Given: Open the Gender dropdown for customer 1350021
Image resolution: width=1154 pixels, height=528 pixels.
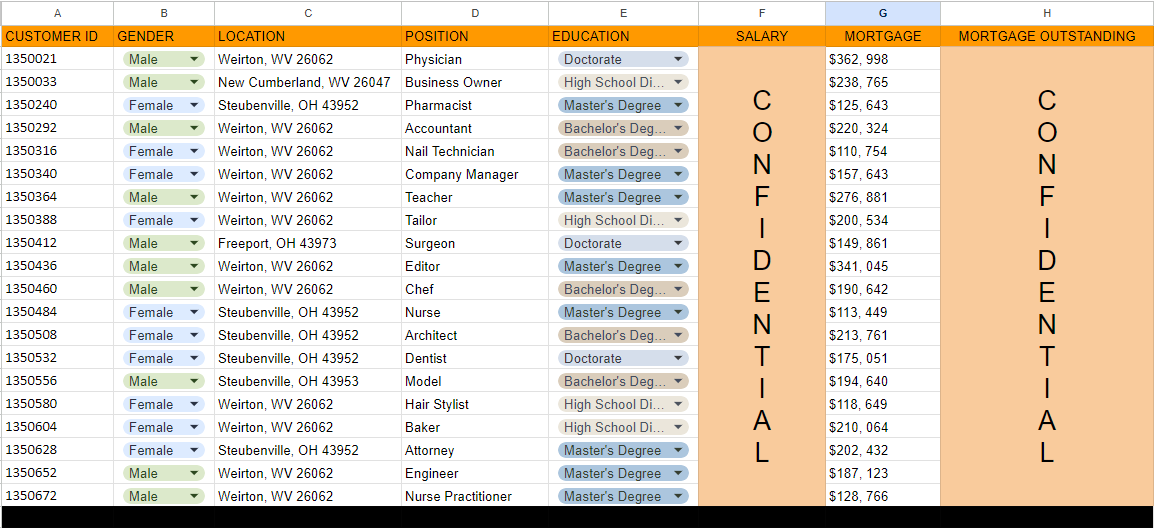Looking at the screenshot, I should 194,59.
